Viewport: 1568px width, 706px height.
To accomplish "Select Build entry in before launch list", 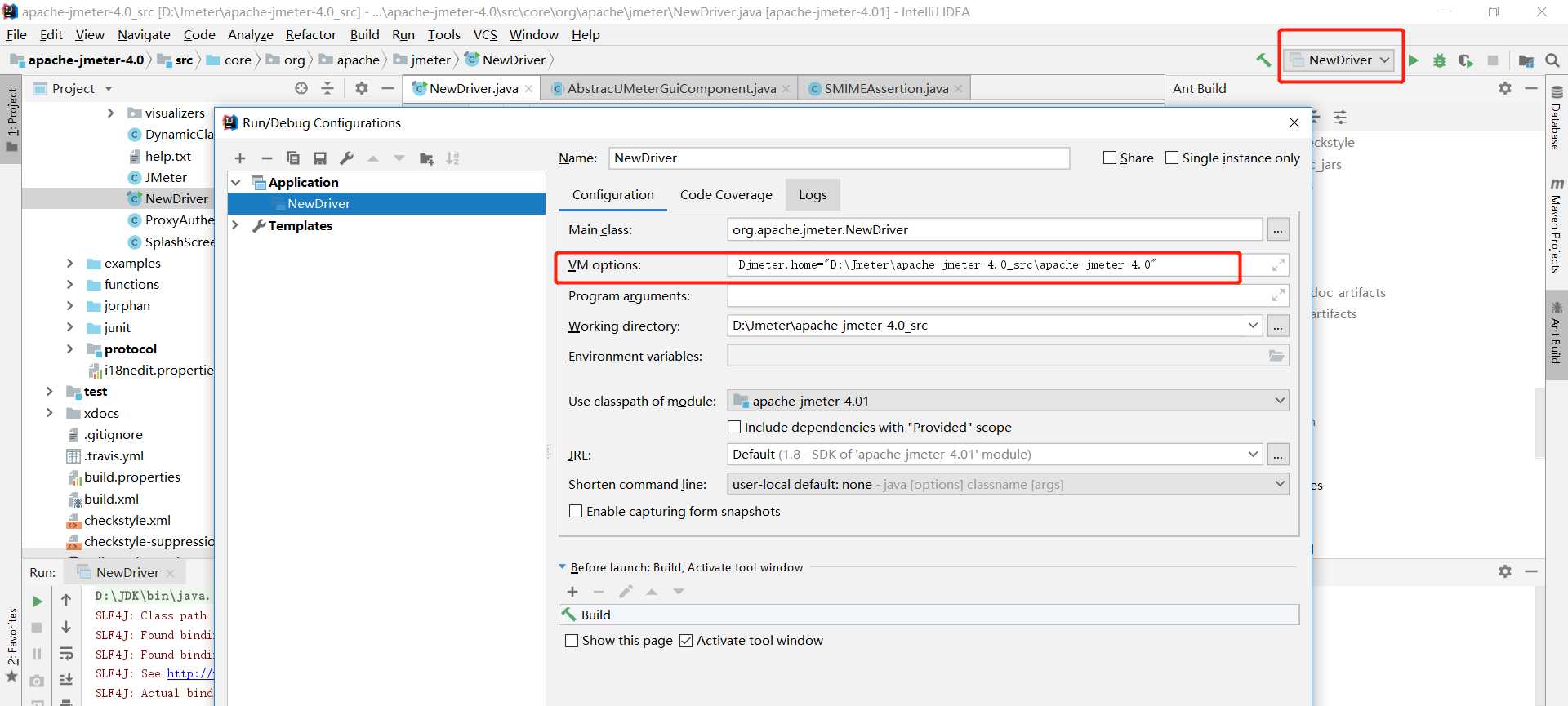I will 929,615.
